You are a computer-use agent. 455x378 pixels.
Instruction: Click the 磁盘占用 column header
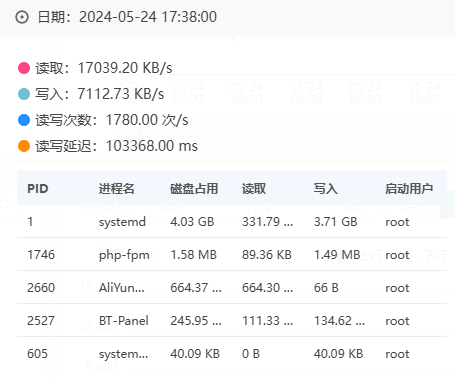click(x=194, y=189)
